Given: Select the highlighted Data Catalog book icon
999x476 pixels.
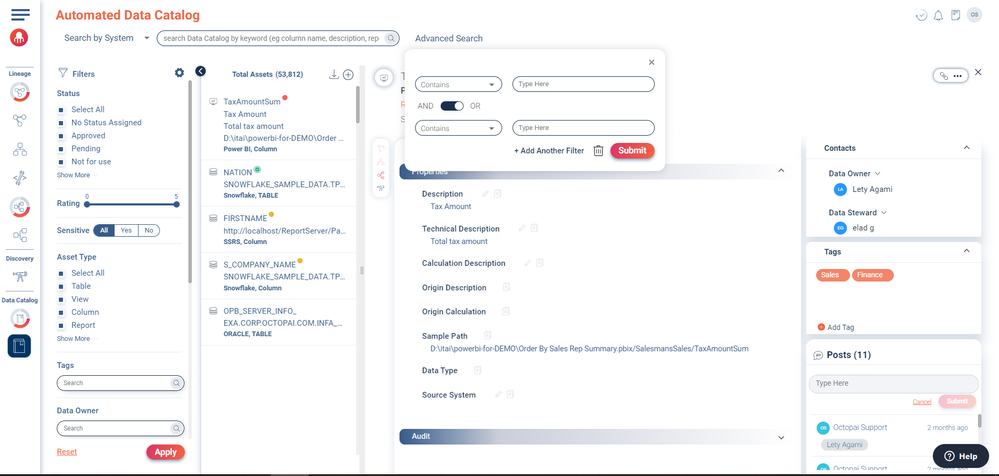Looking at the screenshot, I should 19,346.
